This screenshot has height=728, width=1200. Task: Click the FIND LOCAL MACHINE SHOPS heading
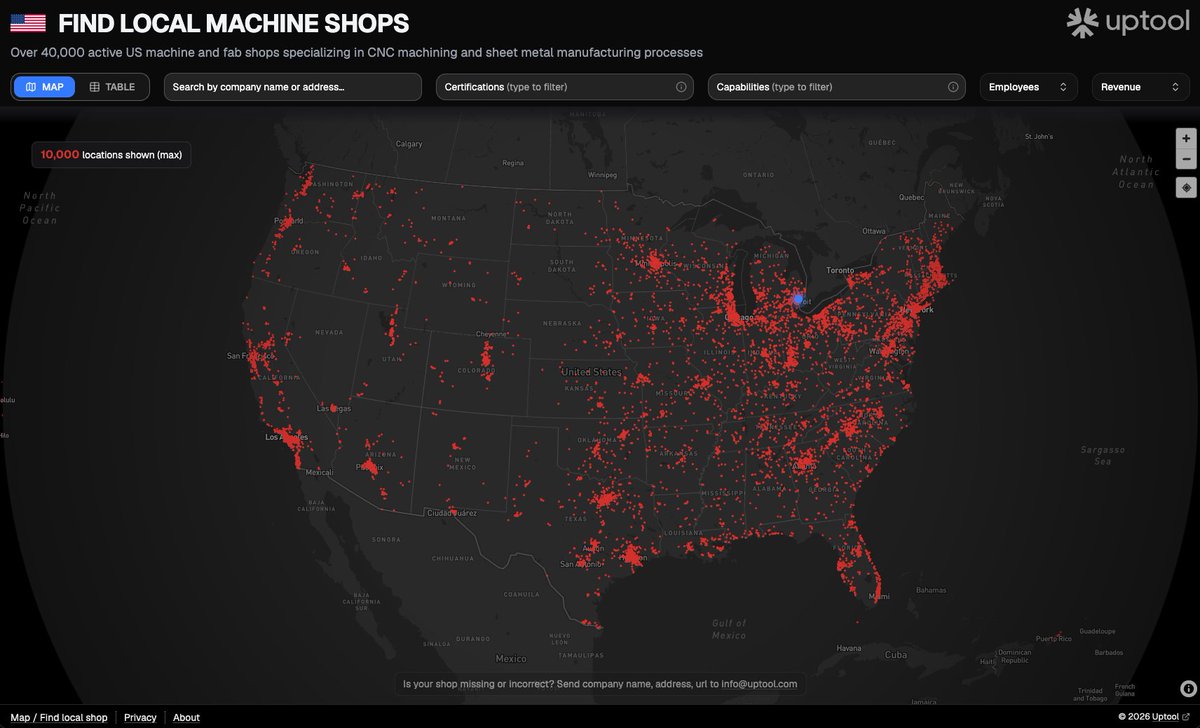(x=234, y=23)
